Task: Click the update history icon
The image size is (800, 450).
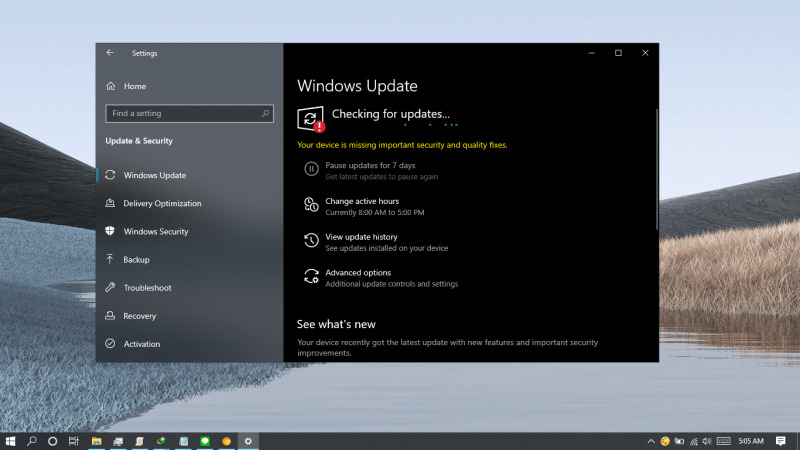Action: pyautogui.click(x=311, y=240)
